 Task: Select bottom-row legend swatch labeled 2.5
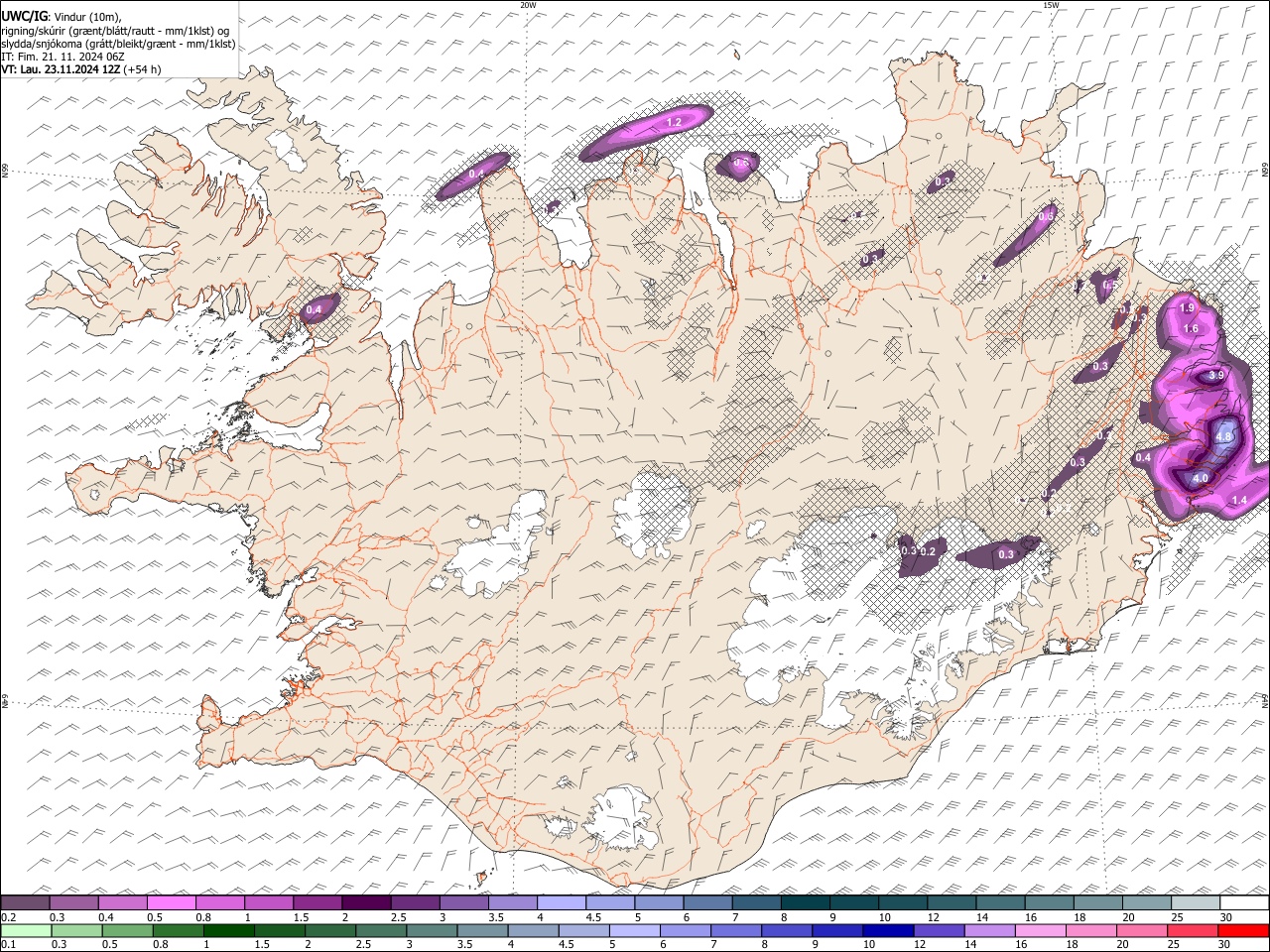pyautogui.click(x=380, y=931)
